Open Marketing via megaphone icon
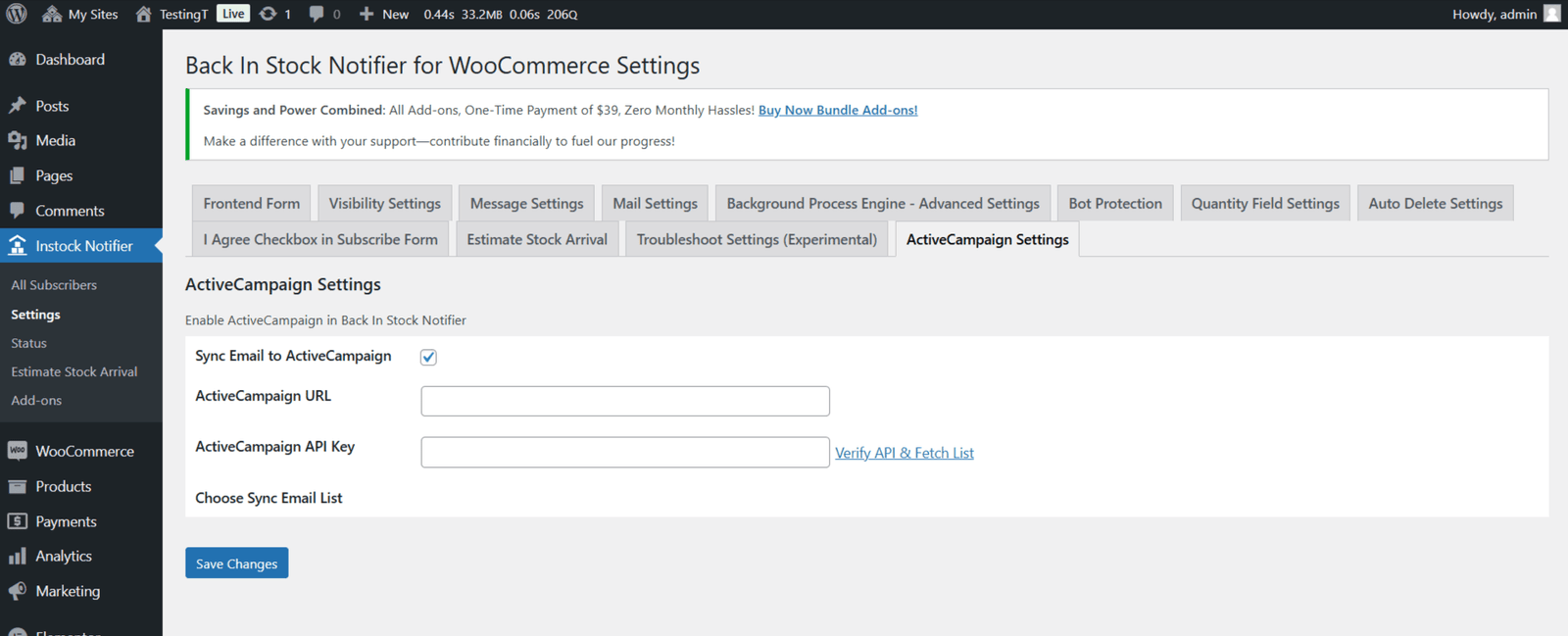The width and height of the screenshot is (1568, 636). [18, 591]
